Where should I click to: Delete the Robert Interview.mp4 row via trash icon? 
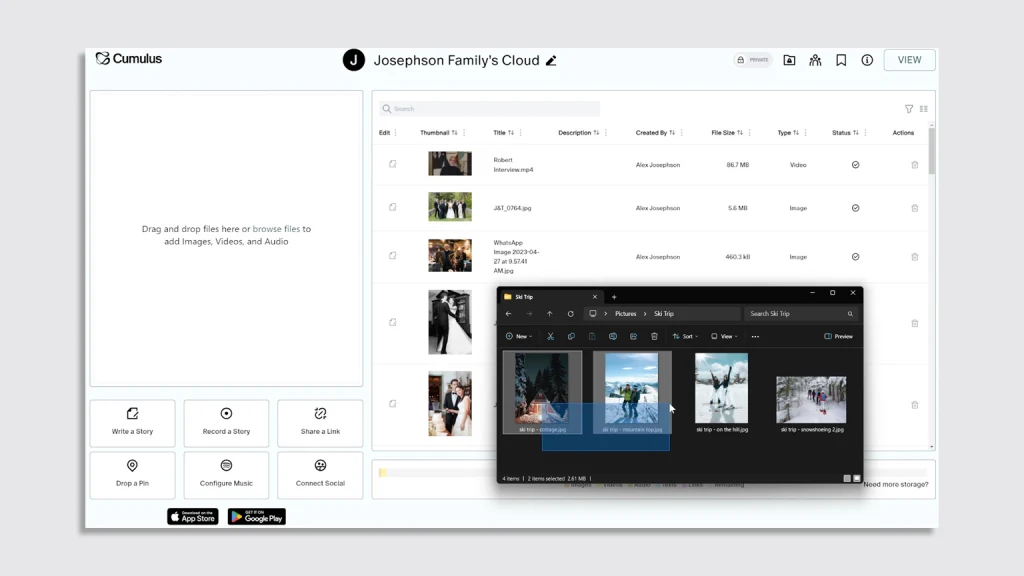coord(914,165)
